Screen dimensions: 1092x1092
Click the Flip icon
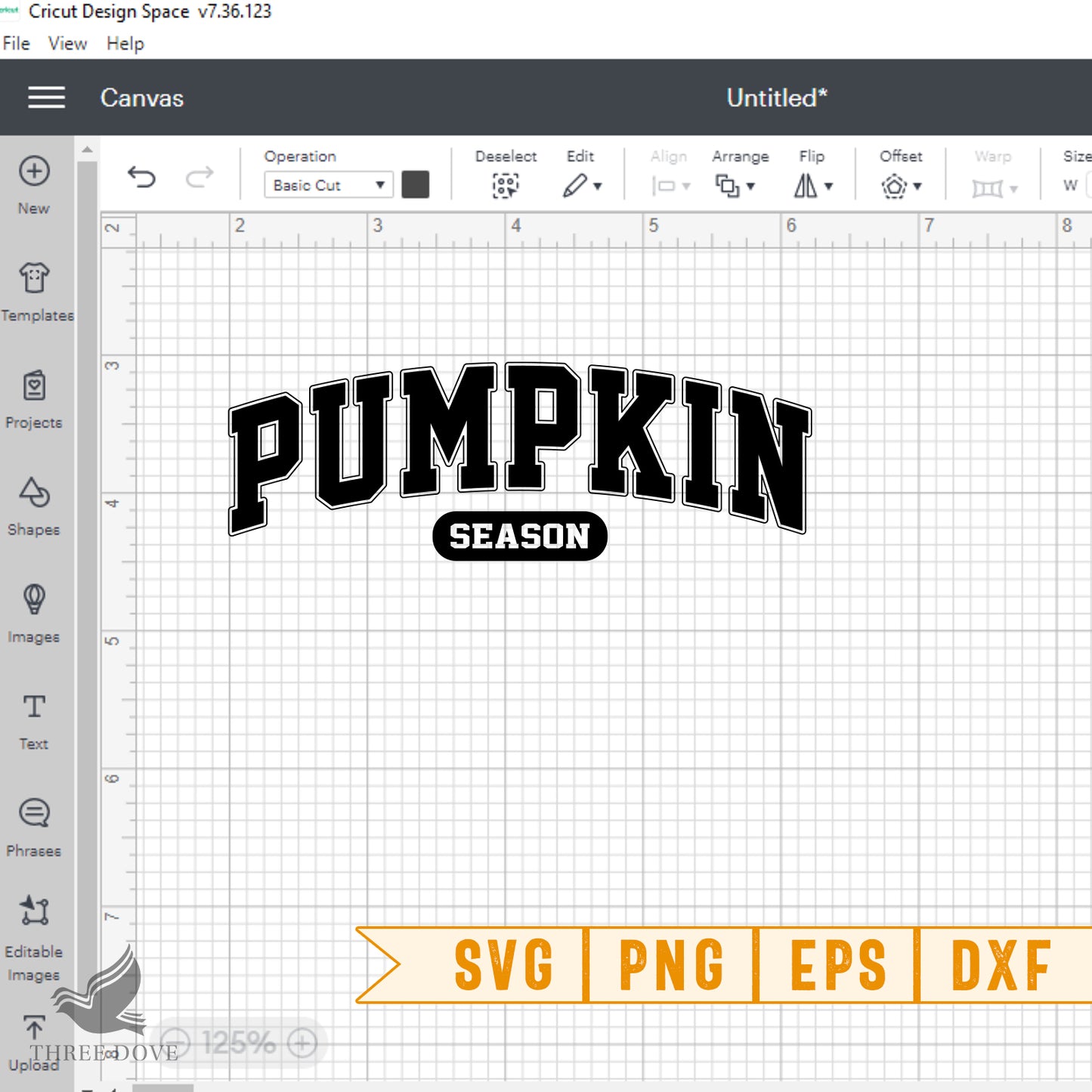pos(805,185)
